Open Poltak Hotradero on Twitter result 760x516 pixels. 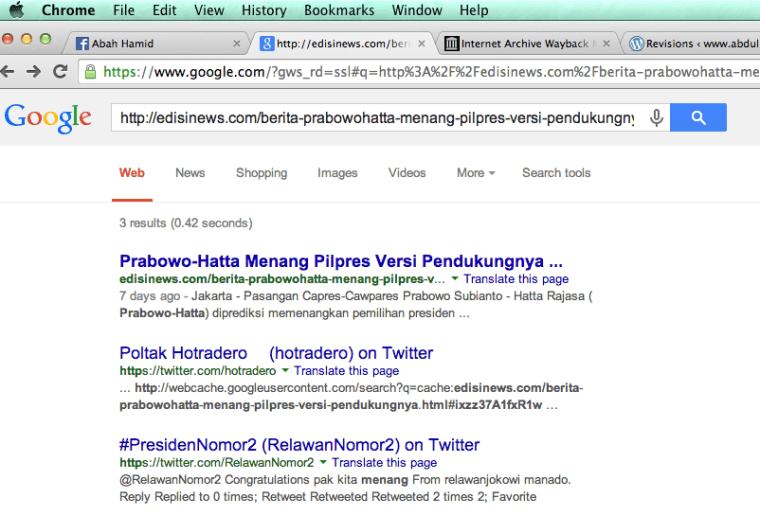coord(276,353)
